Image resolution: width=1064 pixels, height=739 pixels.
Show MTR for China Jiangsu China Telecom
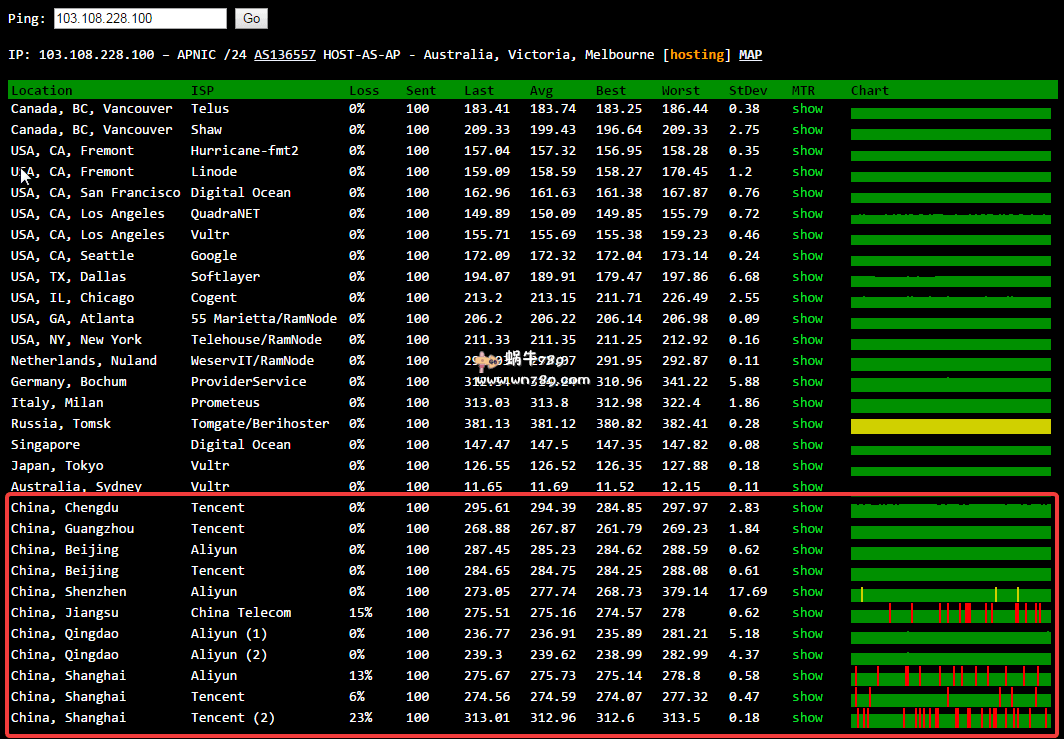(x=807, y=612)
